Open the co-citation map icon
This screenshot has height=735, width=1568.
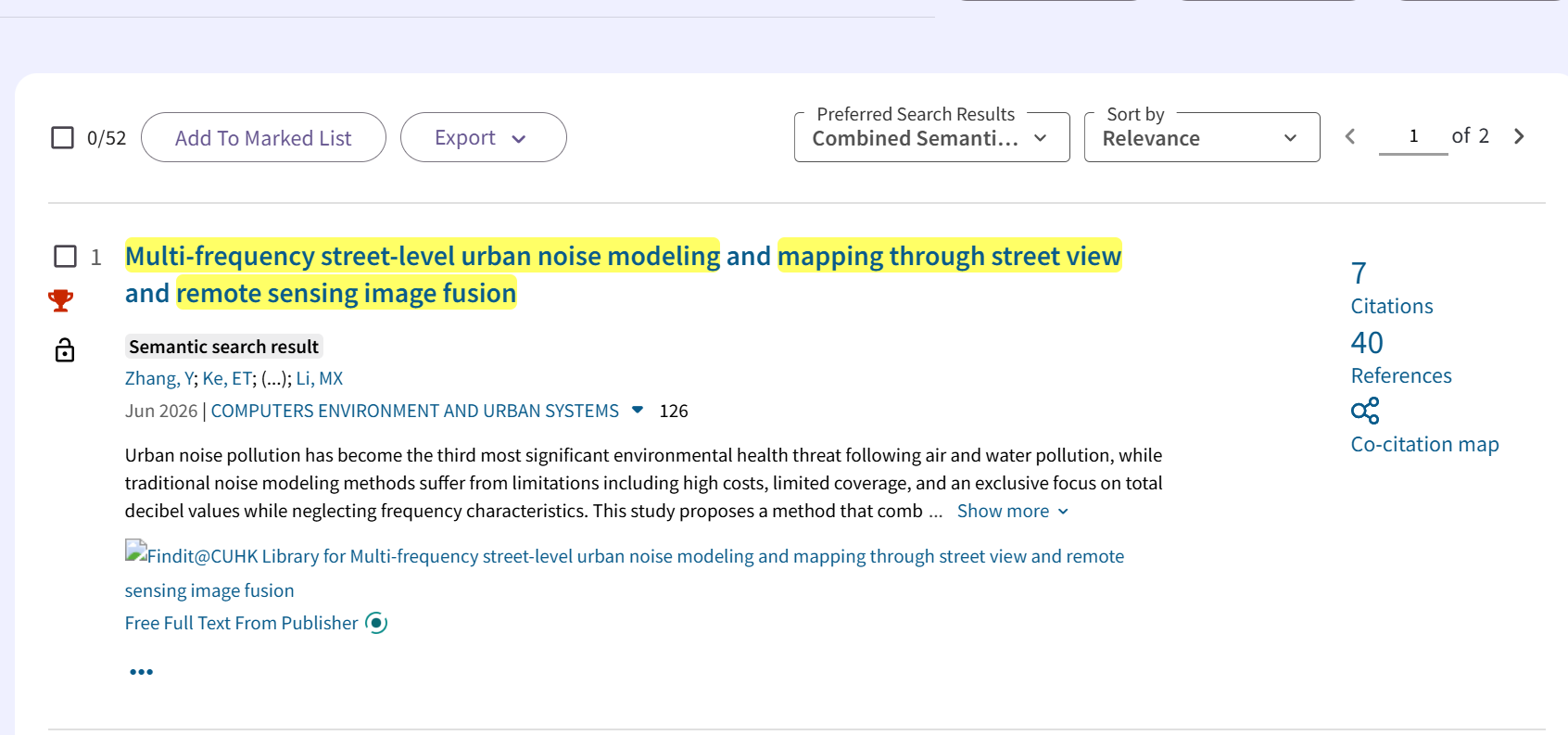click(x=1365, y=411)
